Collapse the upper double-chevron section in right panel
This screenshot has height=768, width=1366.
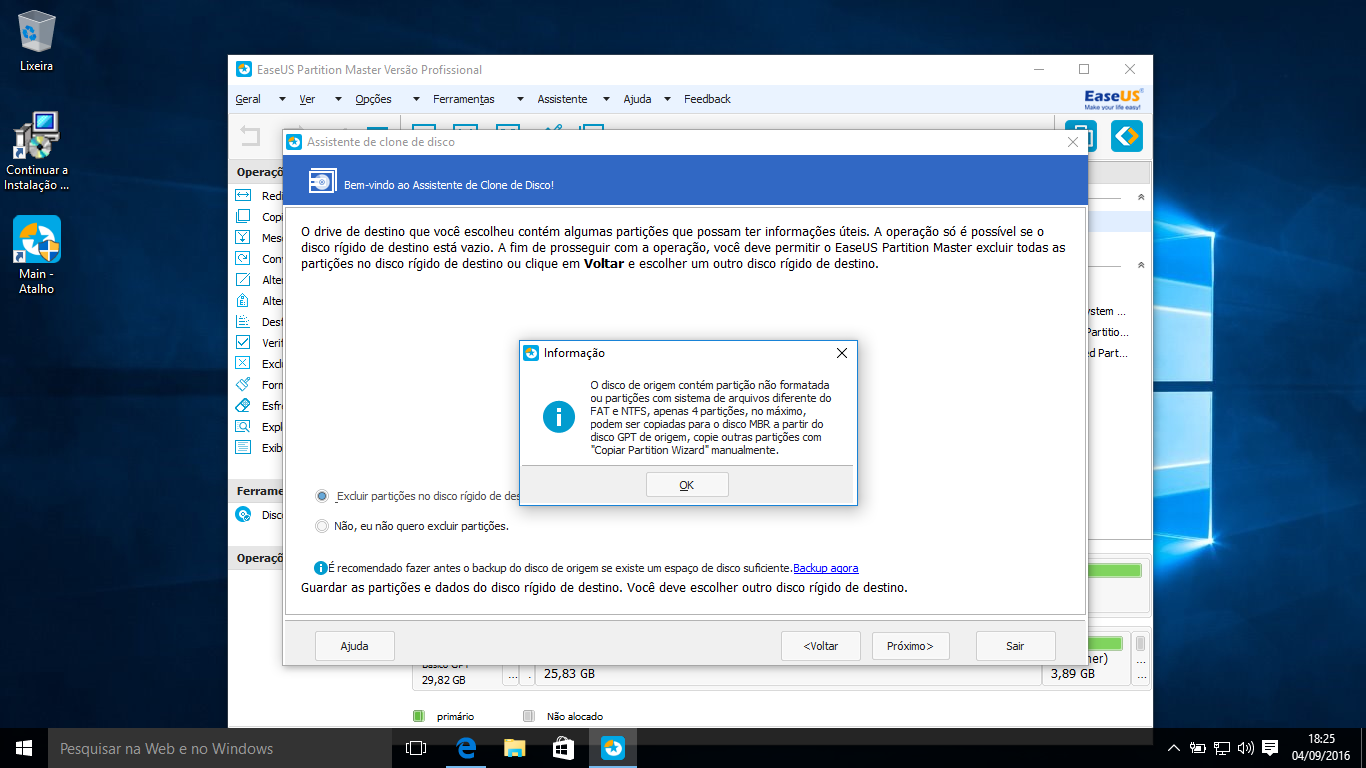coord(1141,197)
